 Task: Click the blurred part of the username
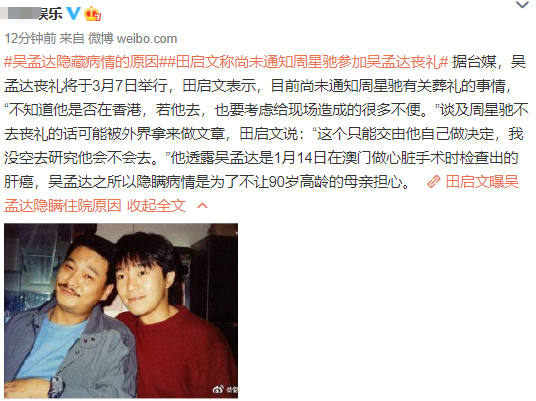(21, 14)
